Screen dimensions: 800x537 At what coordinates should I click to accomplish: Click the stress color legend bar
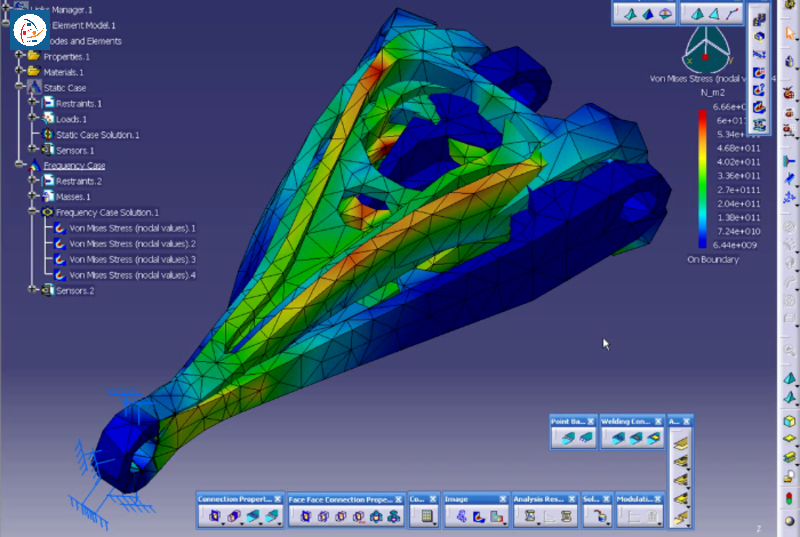[x=703, y=178]
